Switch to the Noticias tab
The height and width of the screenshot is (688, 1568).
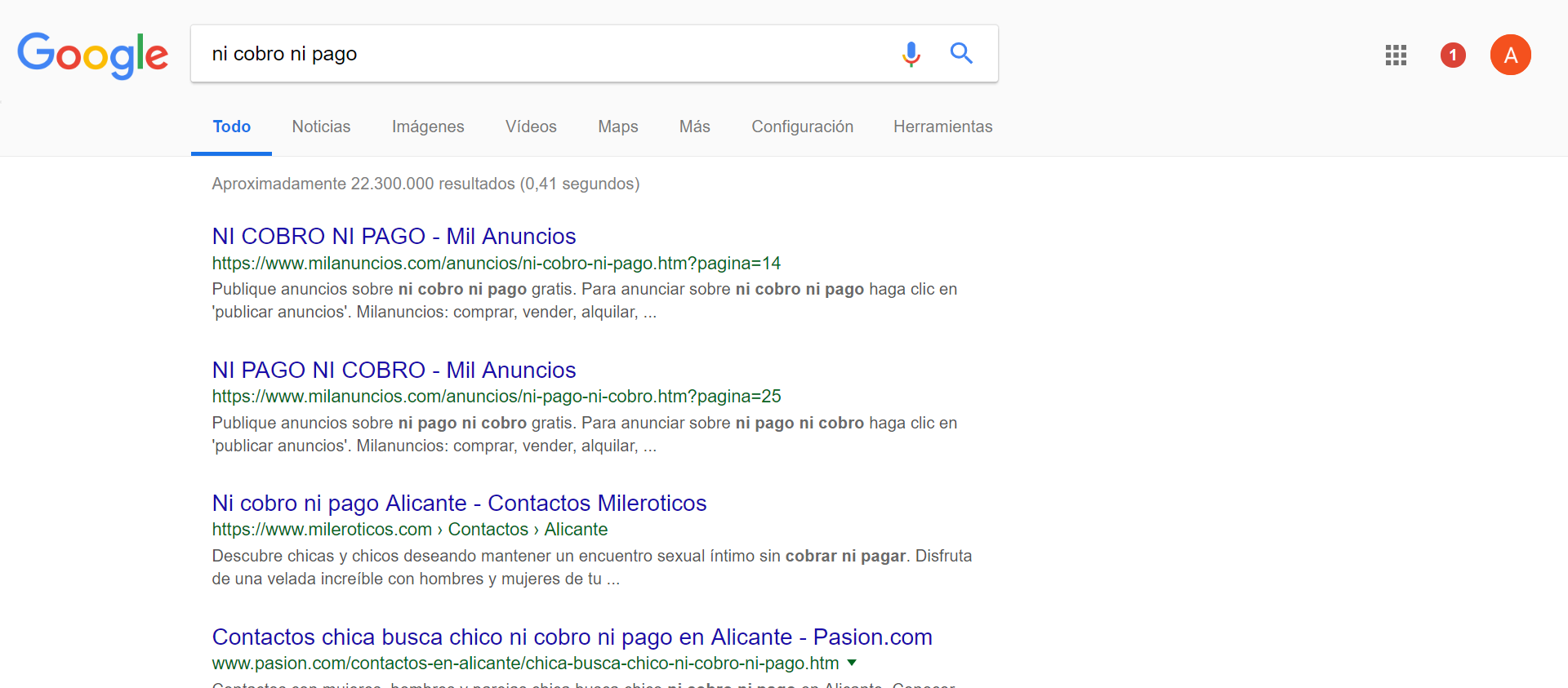321,127
